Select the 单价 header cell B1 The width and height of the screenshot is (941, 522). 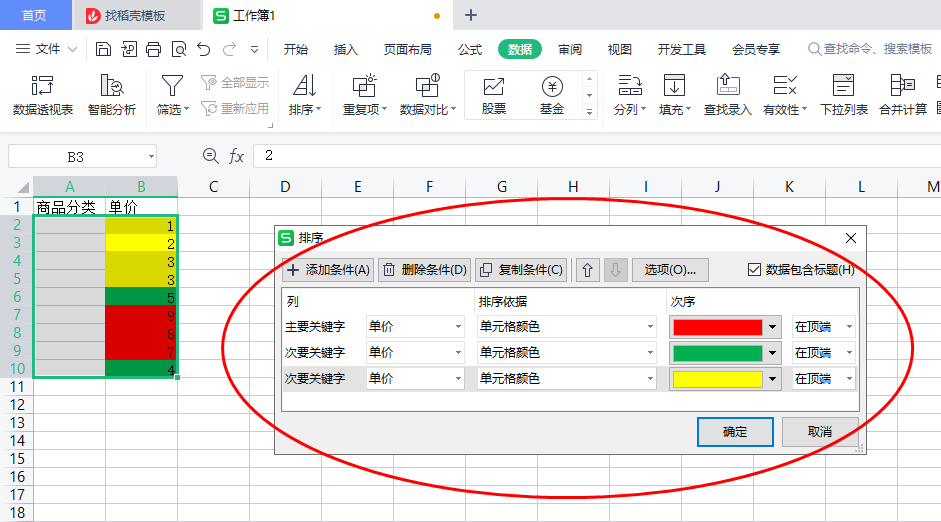(141, 207)
